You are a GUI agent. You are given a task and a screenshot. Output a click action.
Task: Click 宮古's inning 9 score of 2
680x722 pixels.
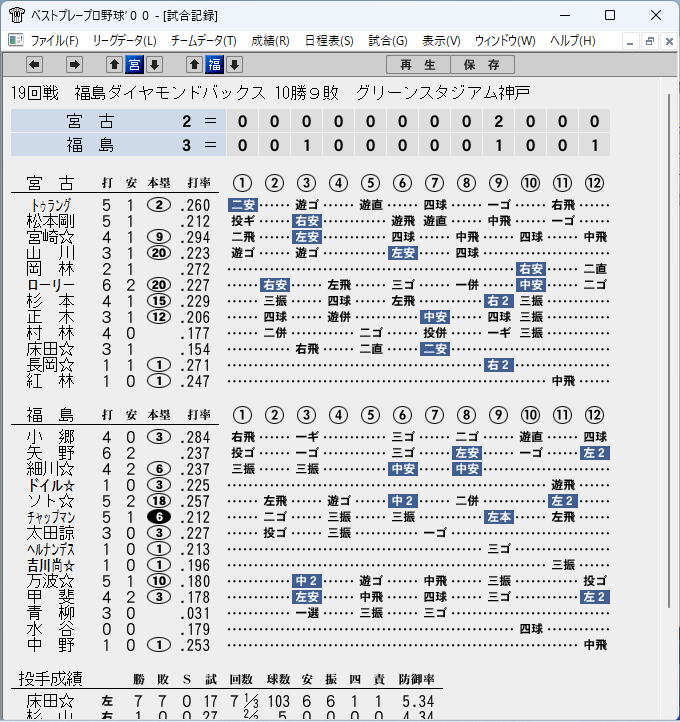pyautogui.click(x=499, y=122)
